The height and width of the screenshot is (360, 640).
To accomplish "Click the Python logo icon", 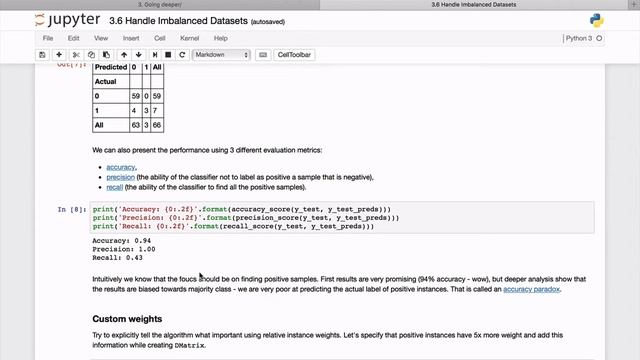I will 596,20.
